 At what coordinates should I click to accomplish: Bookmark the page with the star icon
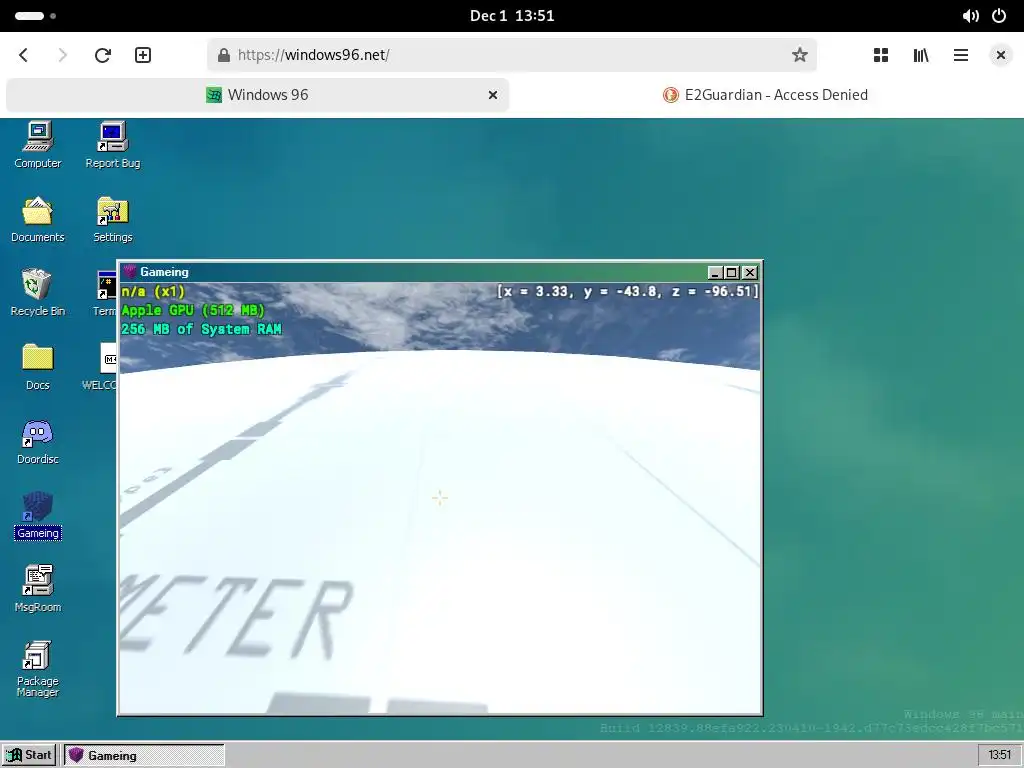(799, 55)
